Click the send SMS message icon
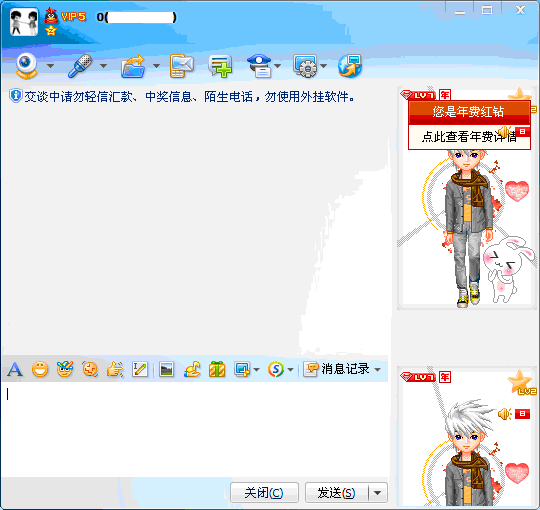This screenshot has width=540, height=510. pyautogui.click(x=182, y=66)
